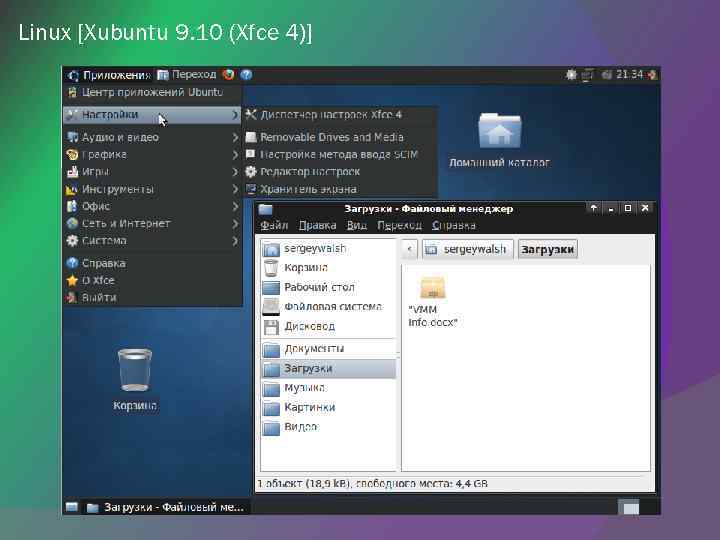Select Документы folder in sidebar
The height and width of the screenshot is (540, 720).
point(328,349)
